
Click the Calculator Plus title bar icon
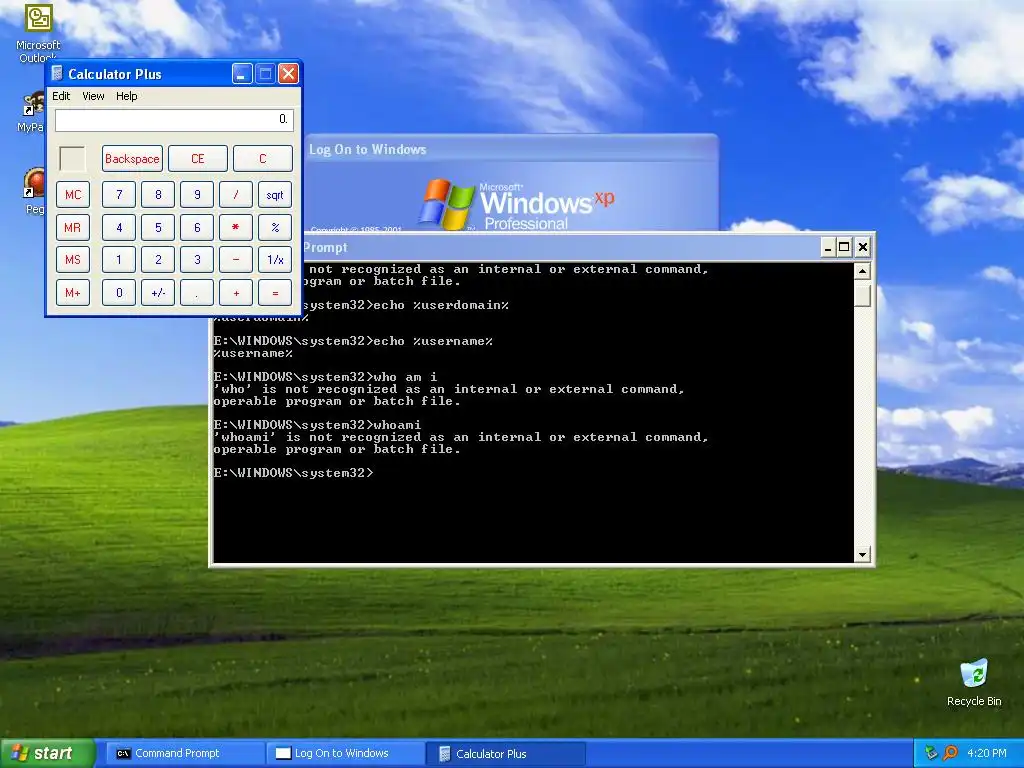click(x=57, y=74)
